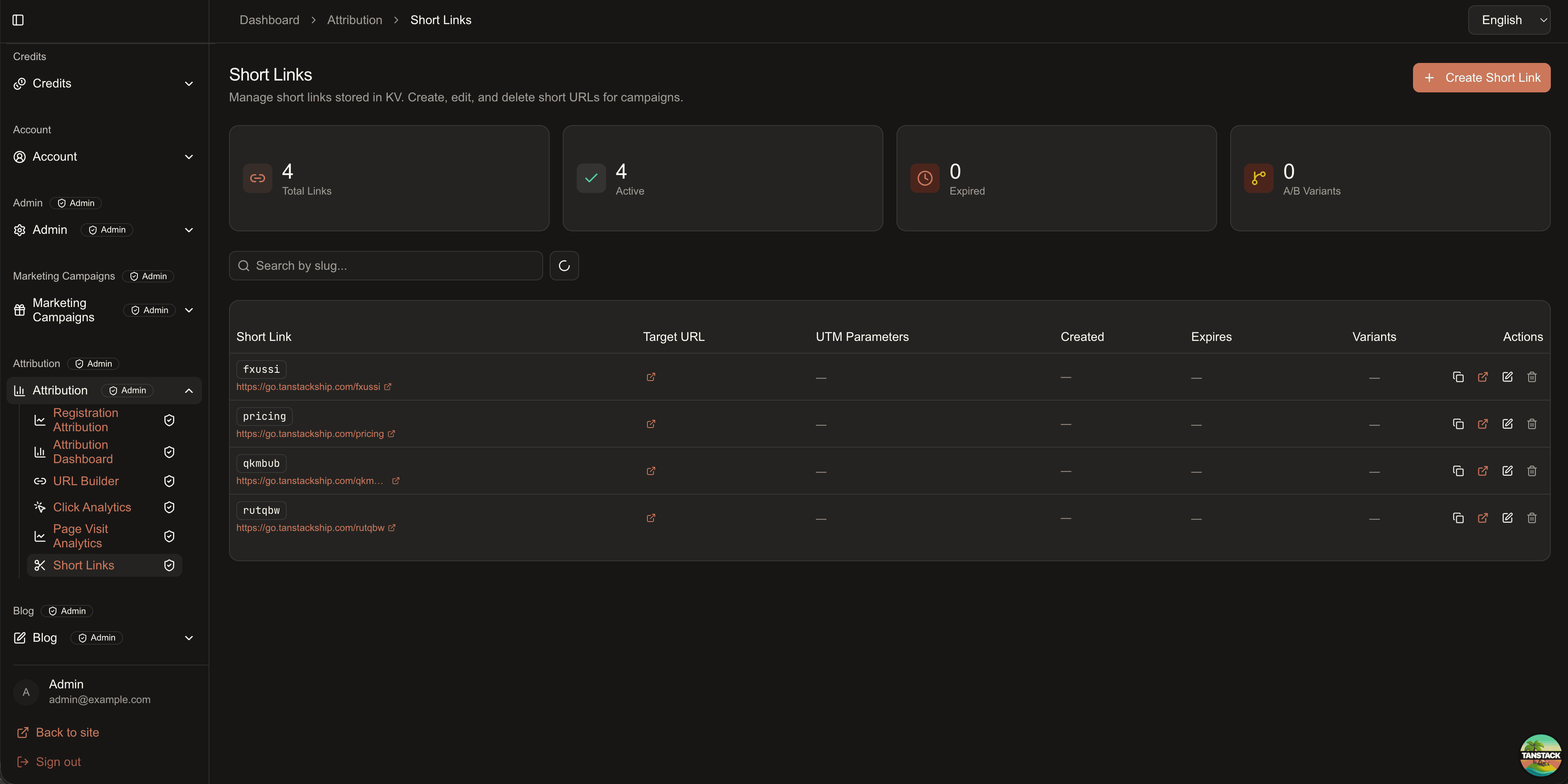
Task: Edit the fxussi short link
Action: 1507,377
